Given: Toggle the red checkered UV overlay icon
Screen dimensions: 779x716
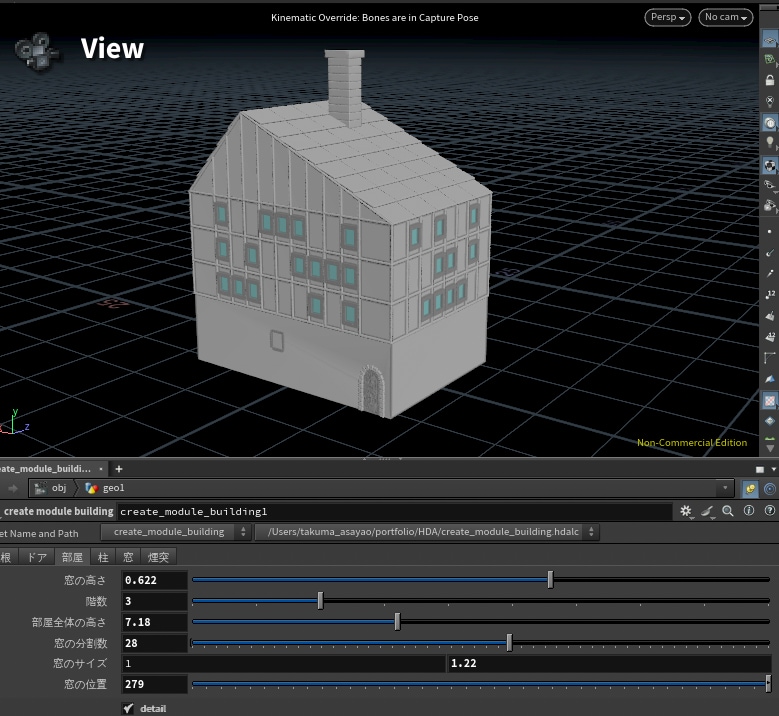Looking at the screenshot, I should point(770,400).
